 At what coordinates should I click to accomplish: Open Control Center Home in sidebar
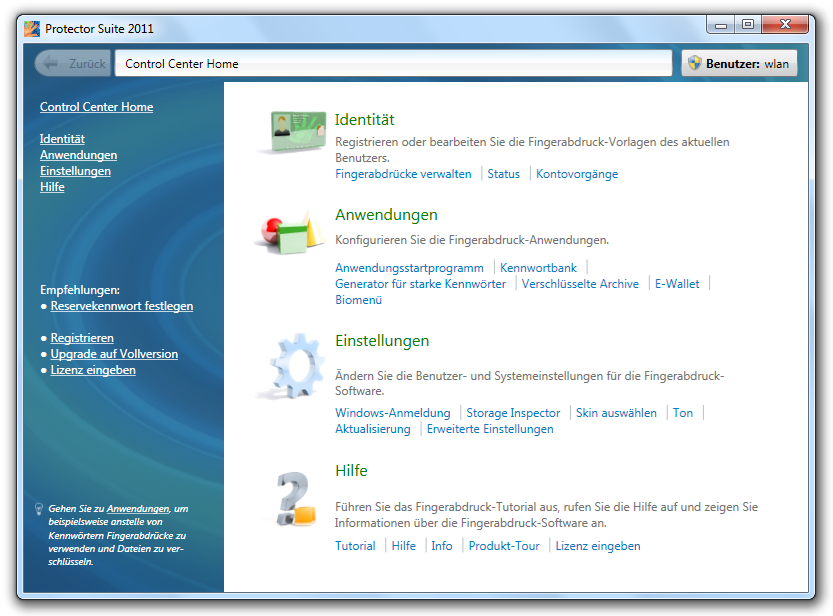click(96, 107)
